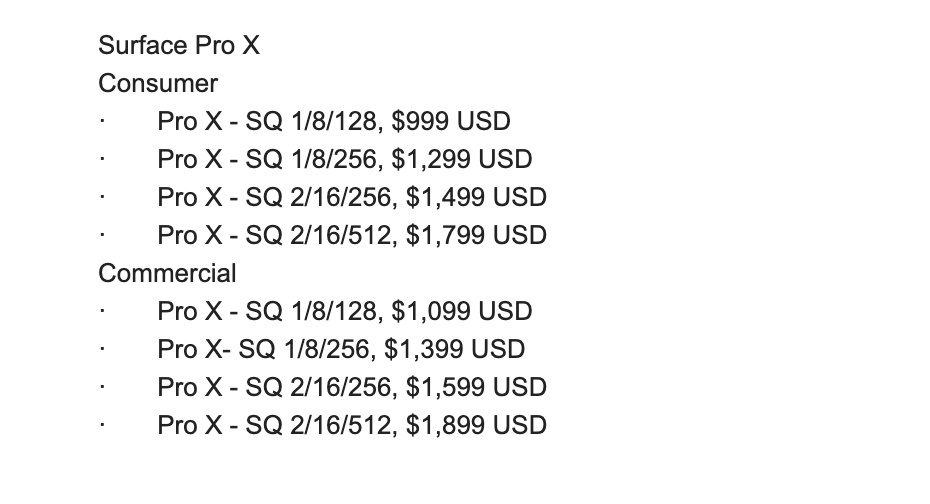Click the $1,099 USD price text
930x504 pixels.
462,311
